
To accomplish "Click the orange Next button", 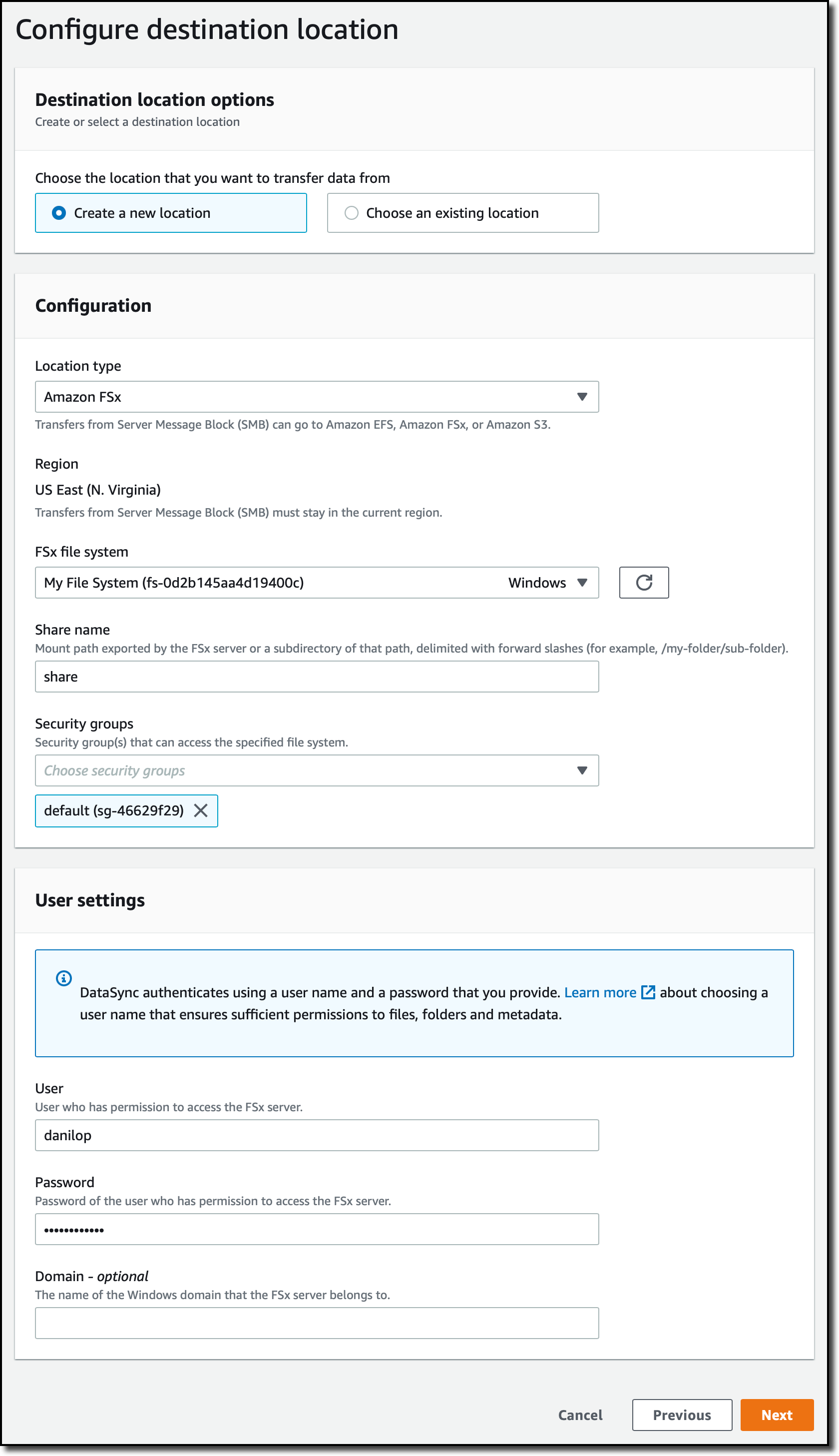I will click(777, 1415).
